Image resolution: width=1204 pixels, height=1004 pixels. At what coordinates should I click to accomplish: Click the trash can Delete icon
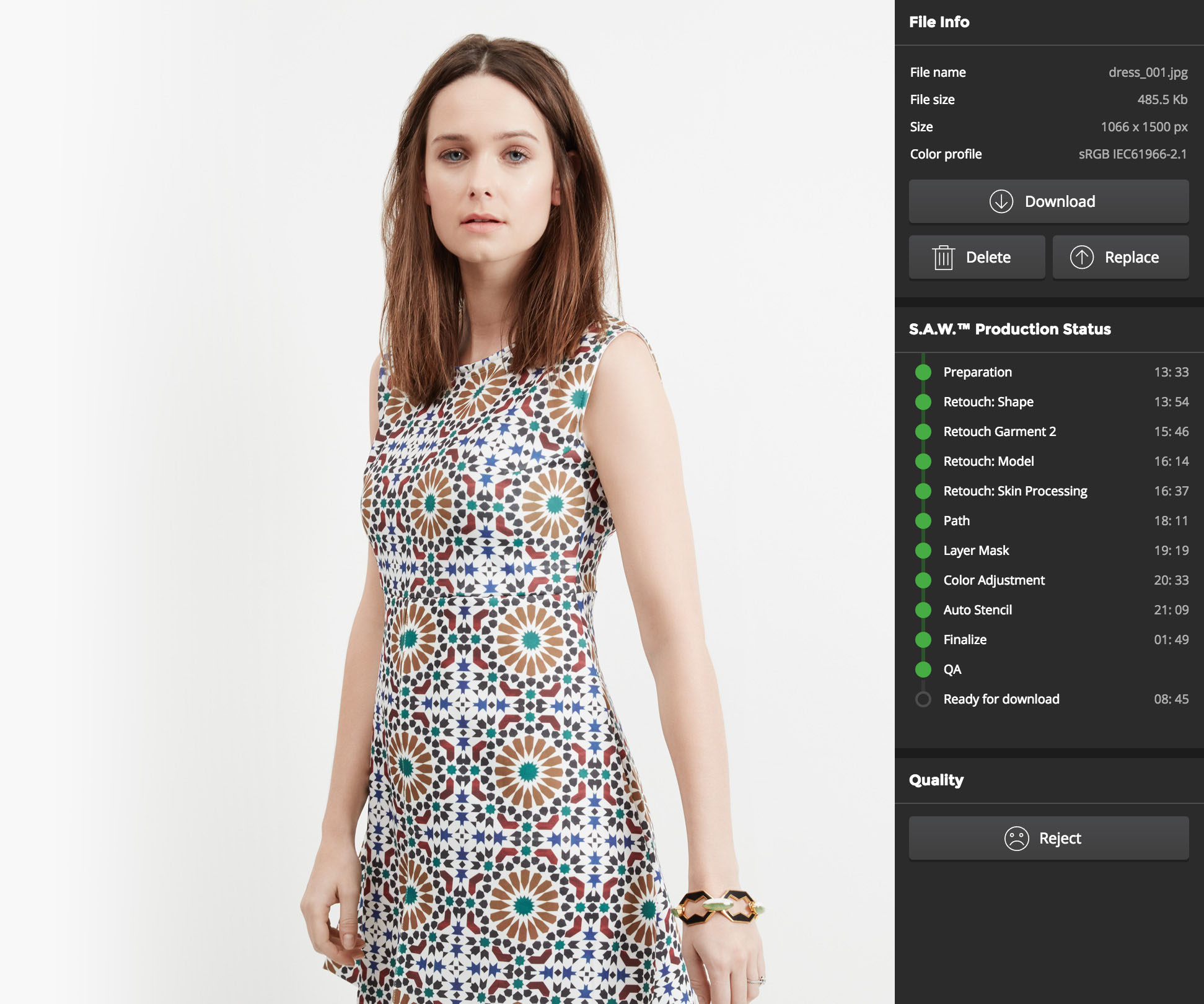pyautogui.click(x=943, y=257)
